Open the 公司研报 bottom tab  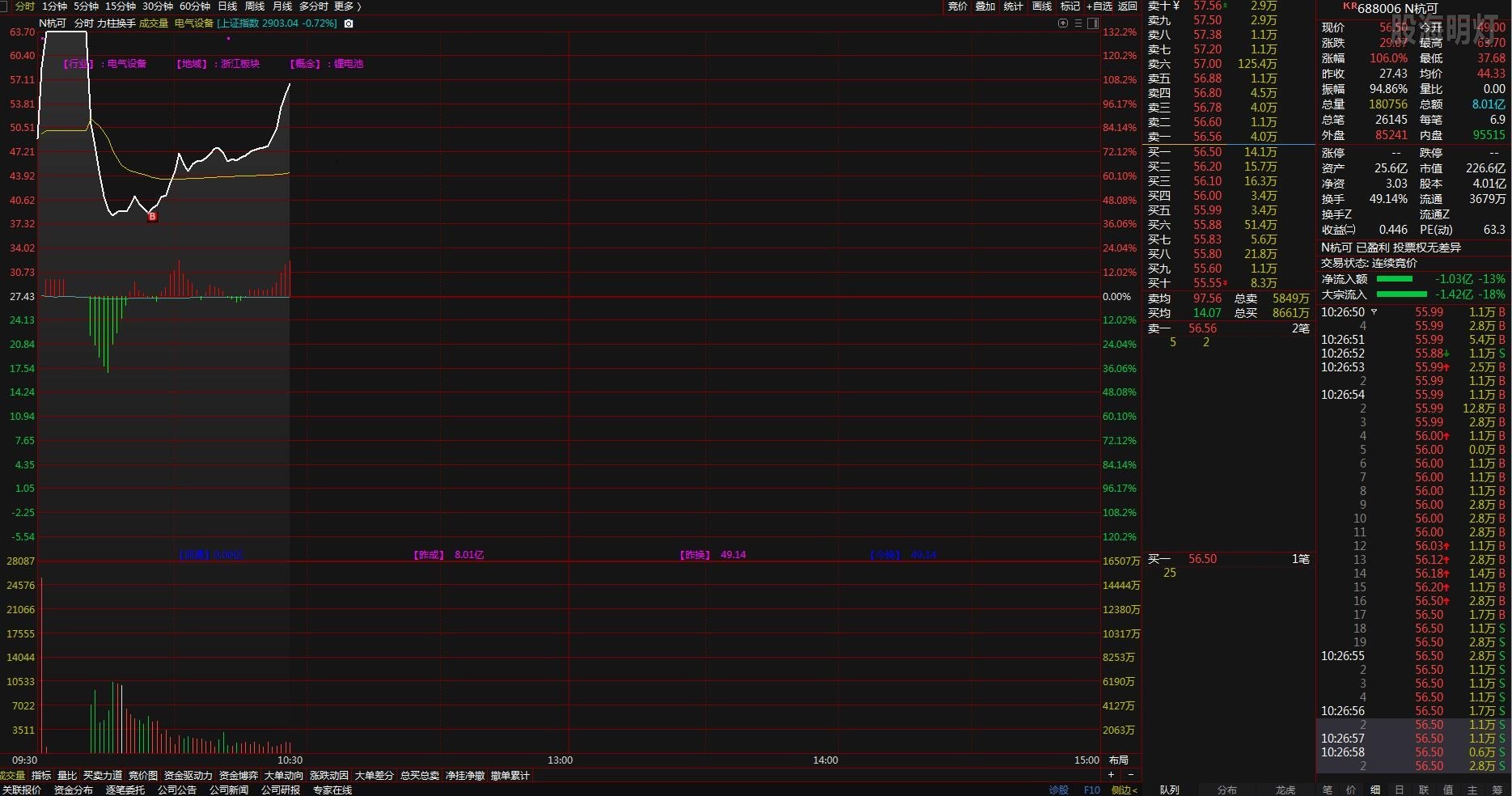tap(281, 790)
